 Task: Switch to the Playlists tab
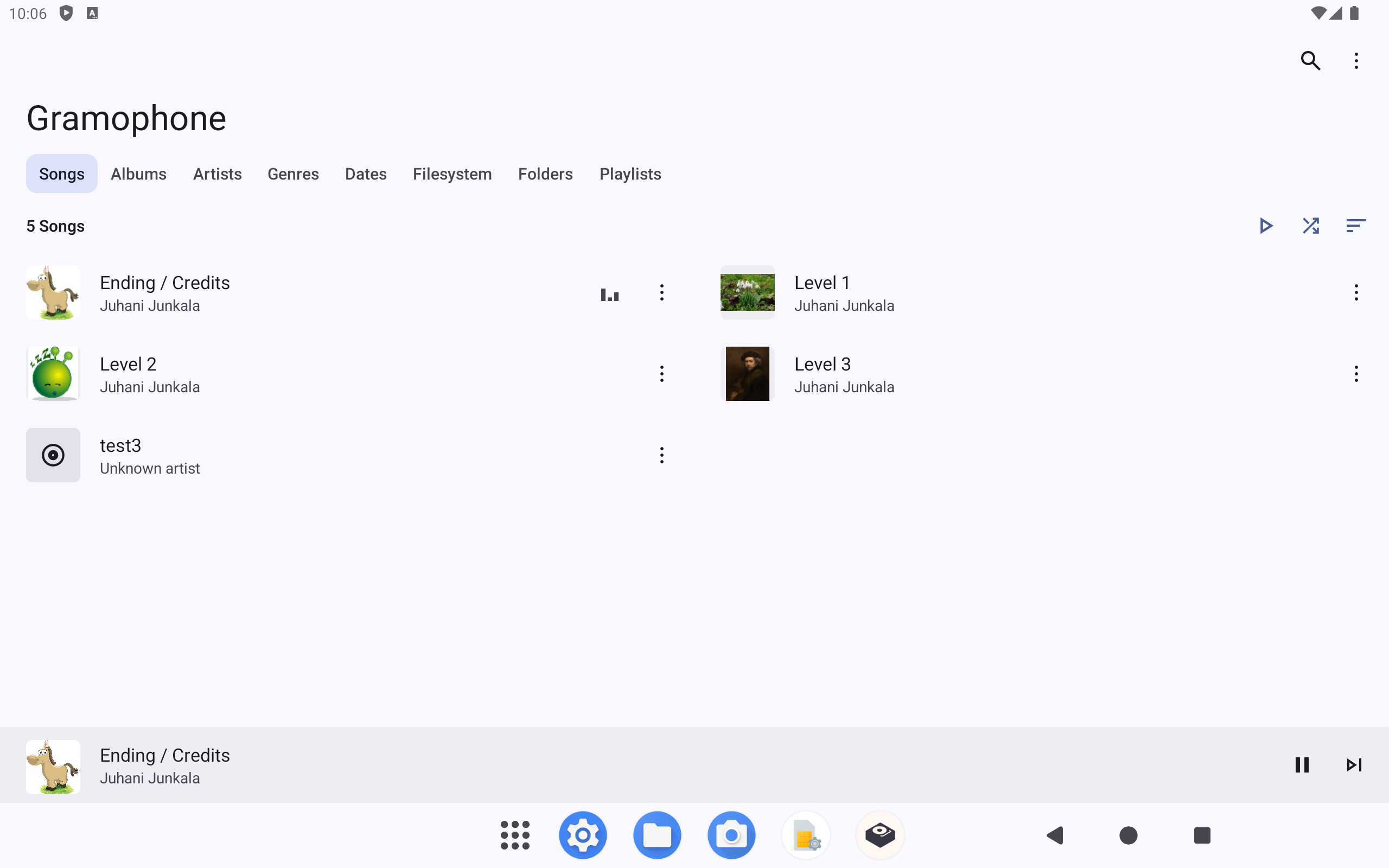(629, 174)
